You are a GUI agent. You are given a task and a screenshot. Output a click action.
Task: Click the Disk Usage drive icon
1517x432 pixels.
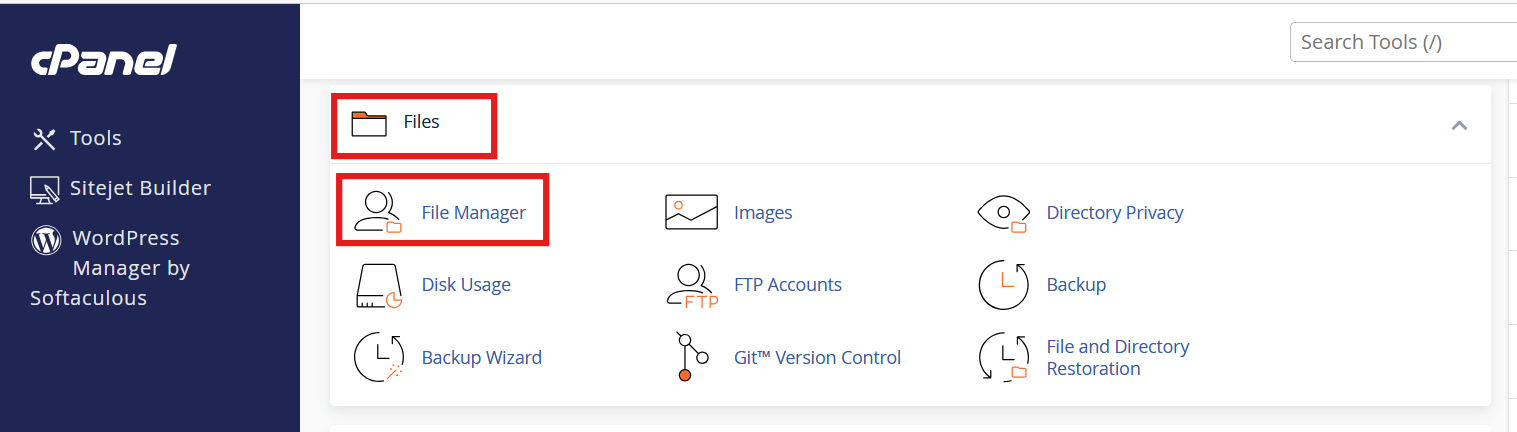click(x=379, y=285)
